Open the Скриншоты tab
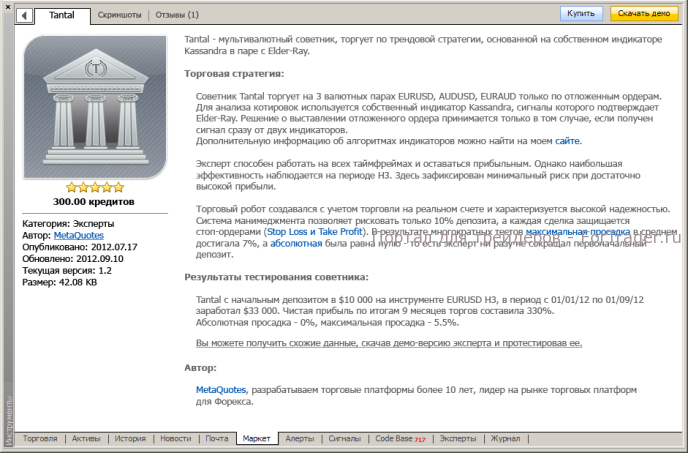This screenshot has height=453, width=688. point(119,15)
